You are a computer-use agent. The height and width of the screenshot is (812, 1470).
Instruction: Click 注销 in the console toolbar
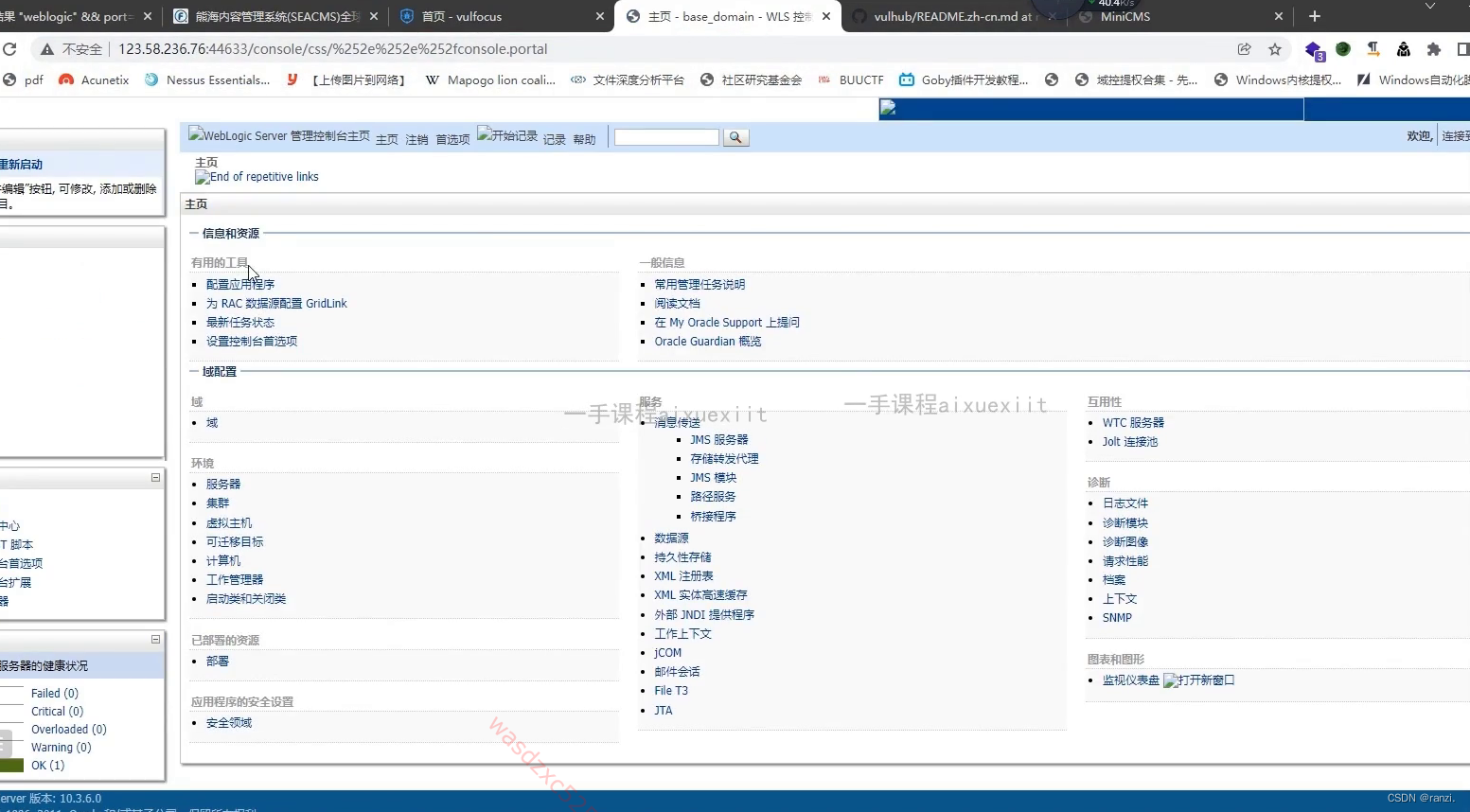(417, 140)
